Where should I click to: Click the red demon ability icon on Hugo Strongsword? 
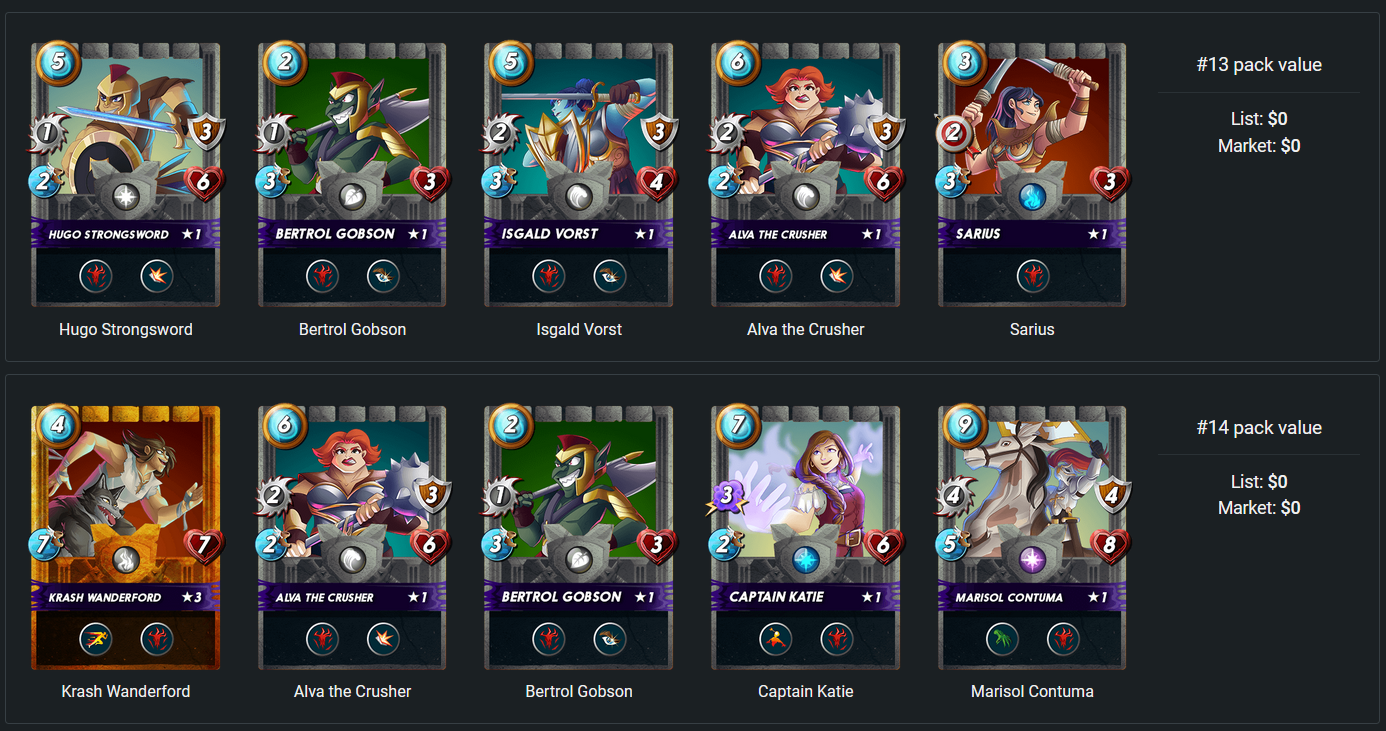pyautogui.click(x=95, y=276)
